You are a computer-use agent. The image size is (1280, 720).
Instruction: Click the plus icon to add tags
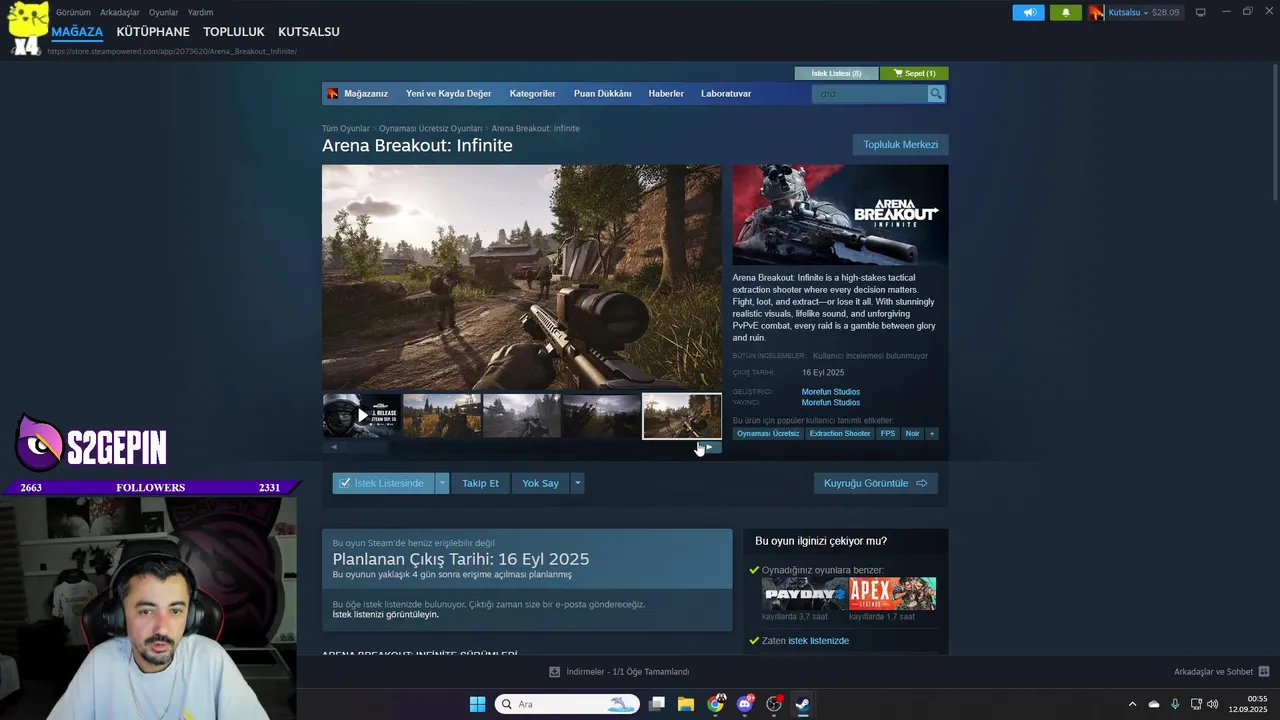tap(932, 434)
